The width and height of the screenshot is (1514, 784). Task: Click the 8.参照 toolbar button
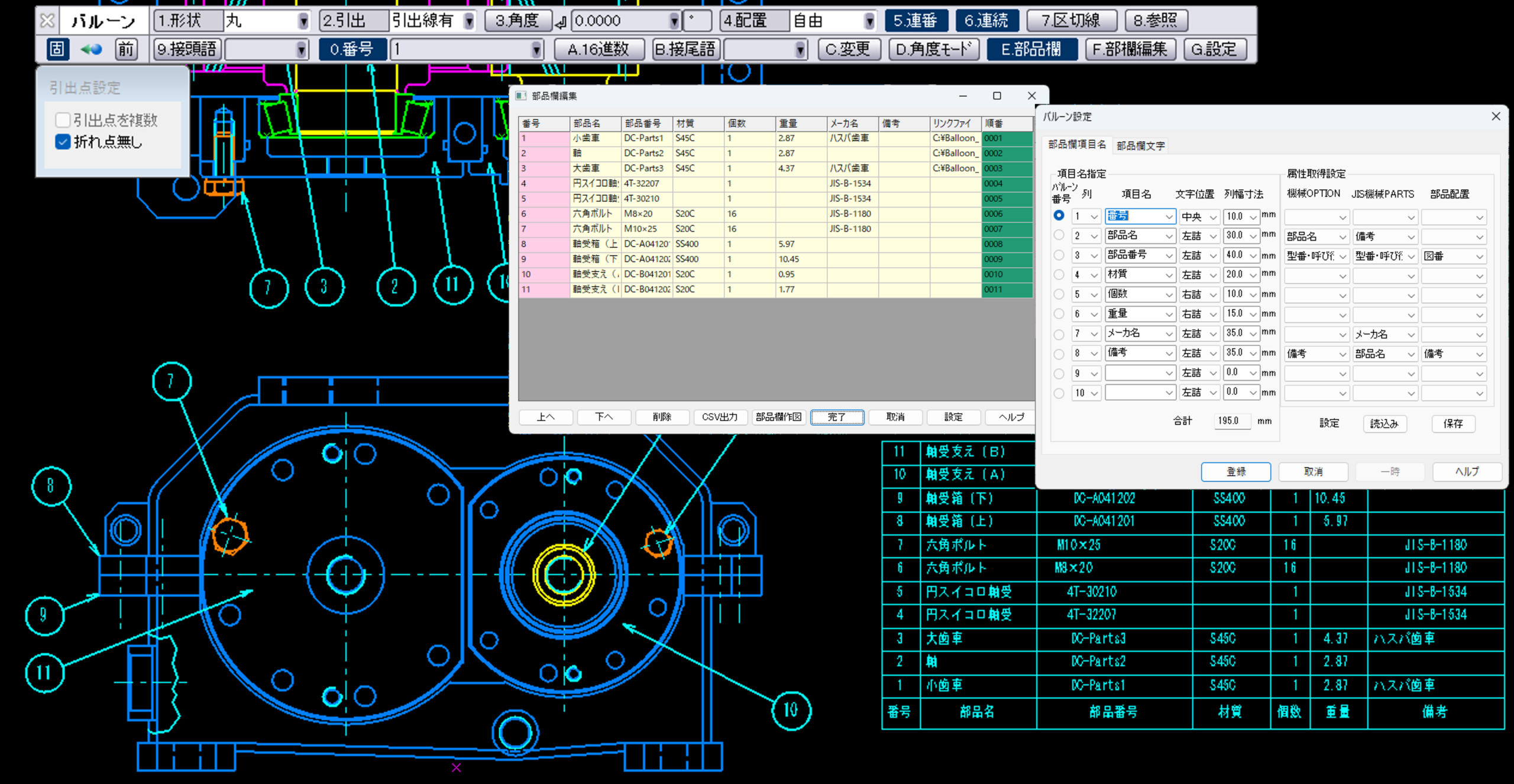[1156, 21]
